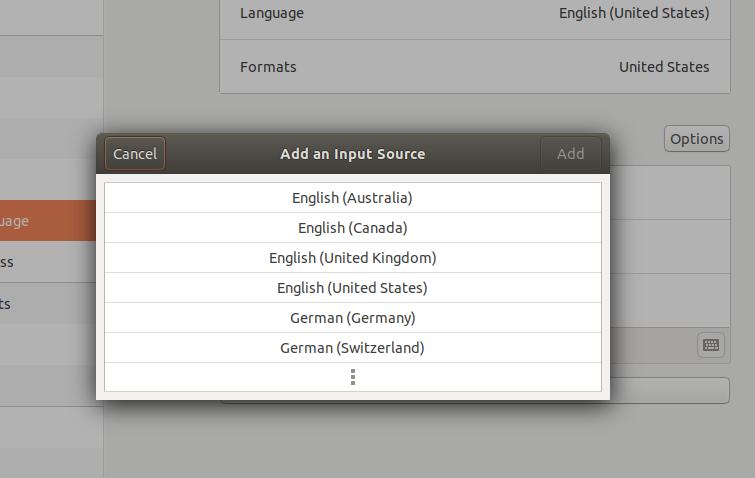Click the Add an Input Source title
Viewport: 755px width, 478px height.
[352, 154]
